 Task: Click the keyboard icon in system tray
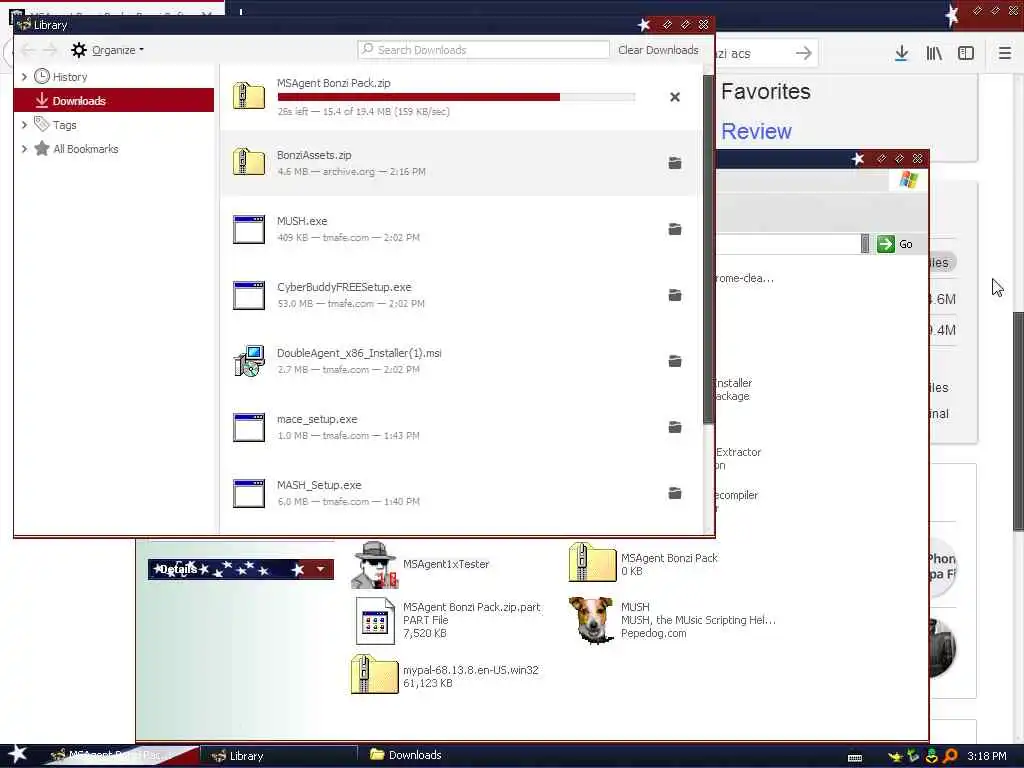855,758
